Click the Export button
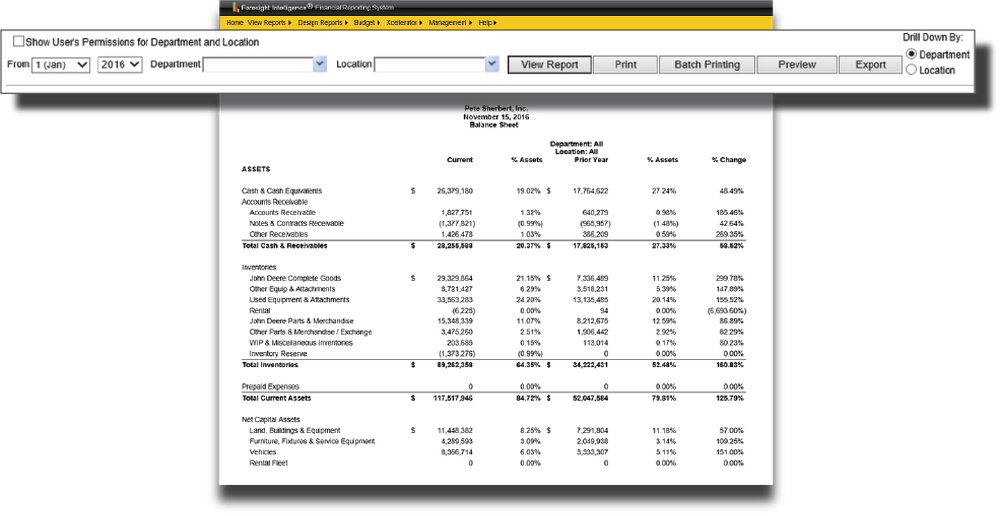This screenshot has width=1000, height=516. [x=871, y=64]
